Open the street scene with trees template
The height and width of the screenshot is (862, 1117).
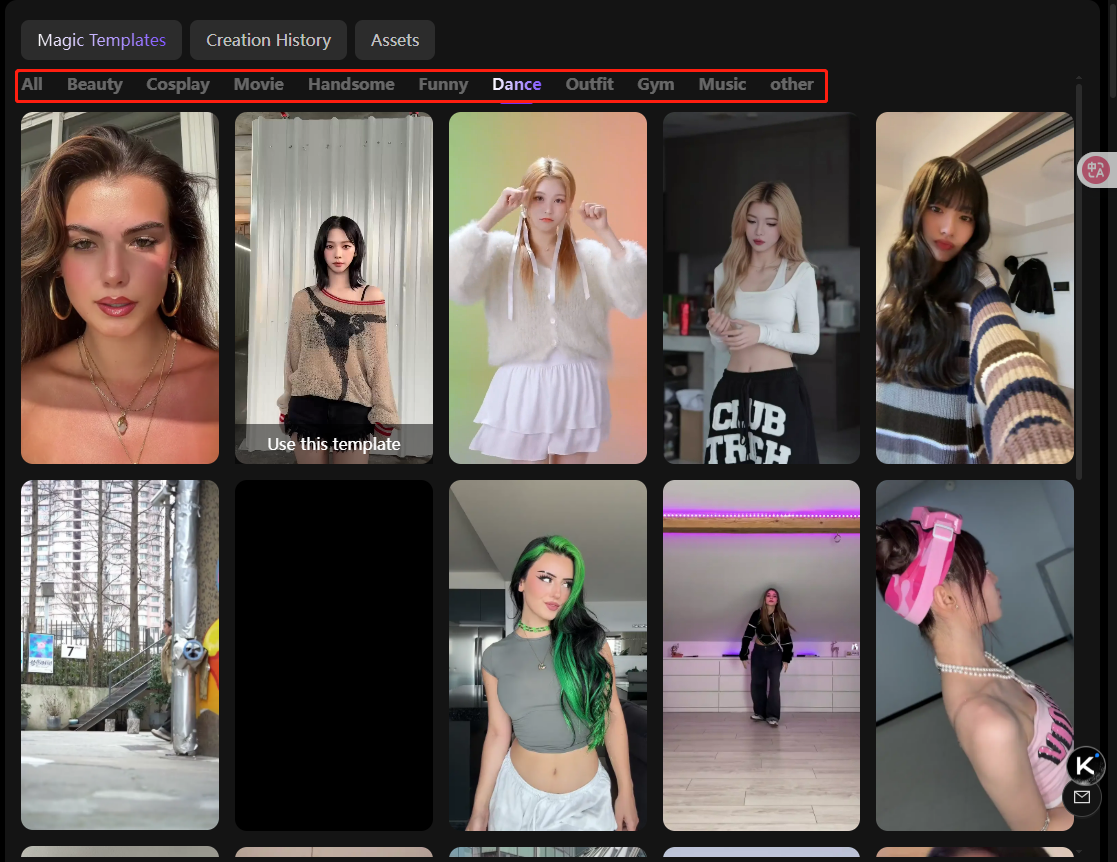click(x=120, y=655)
